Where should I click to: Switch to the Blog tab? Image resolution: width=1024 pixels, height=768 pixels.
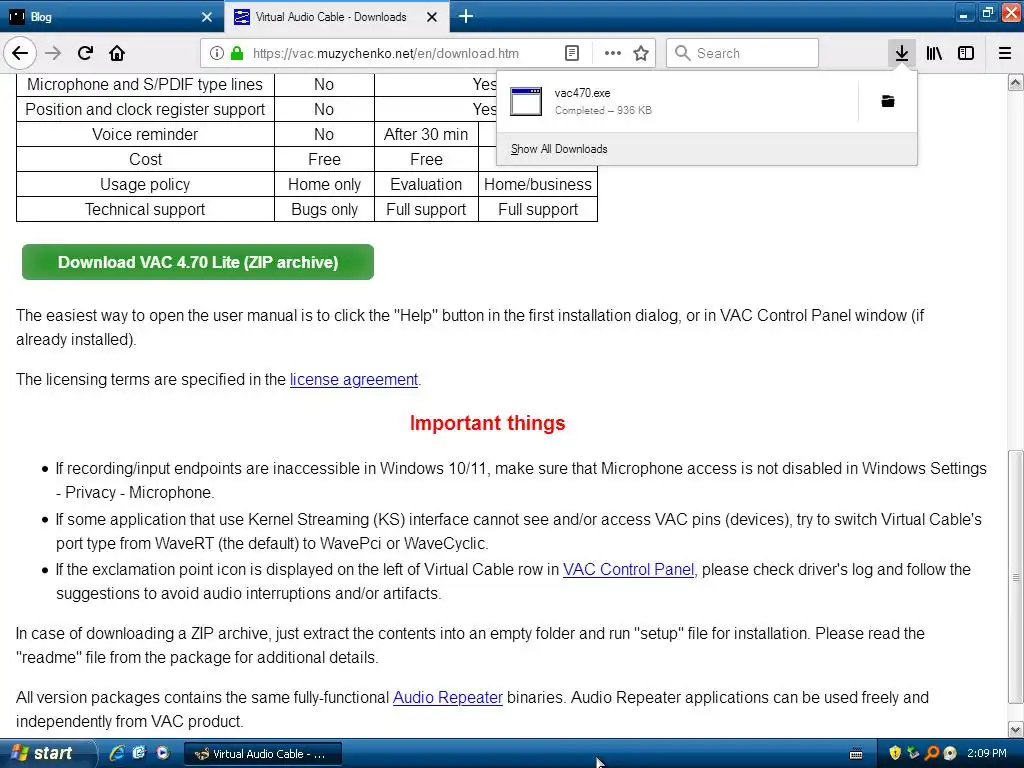click(112, 17)
